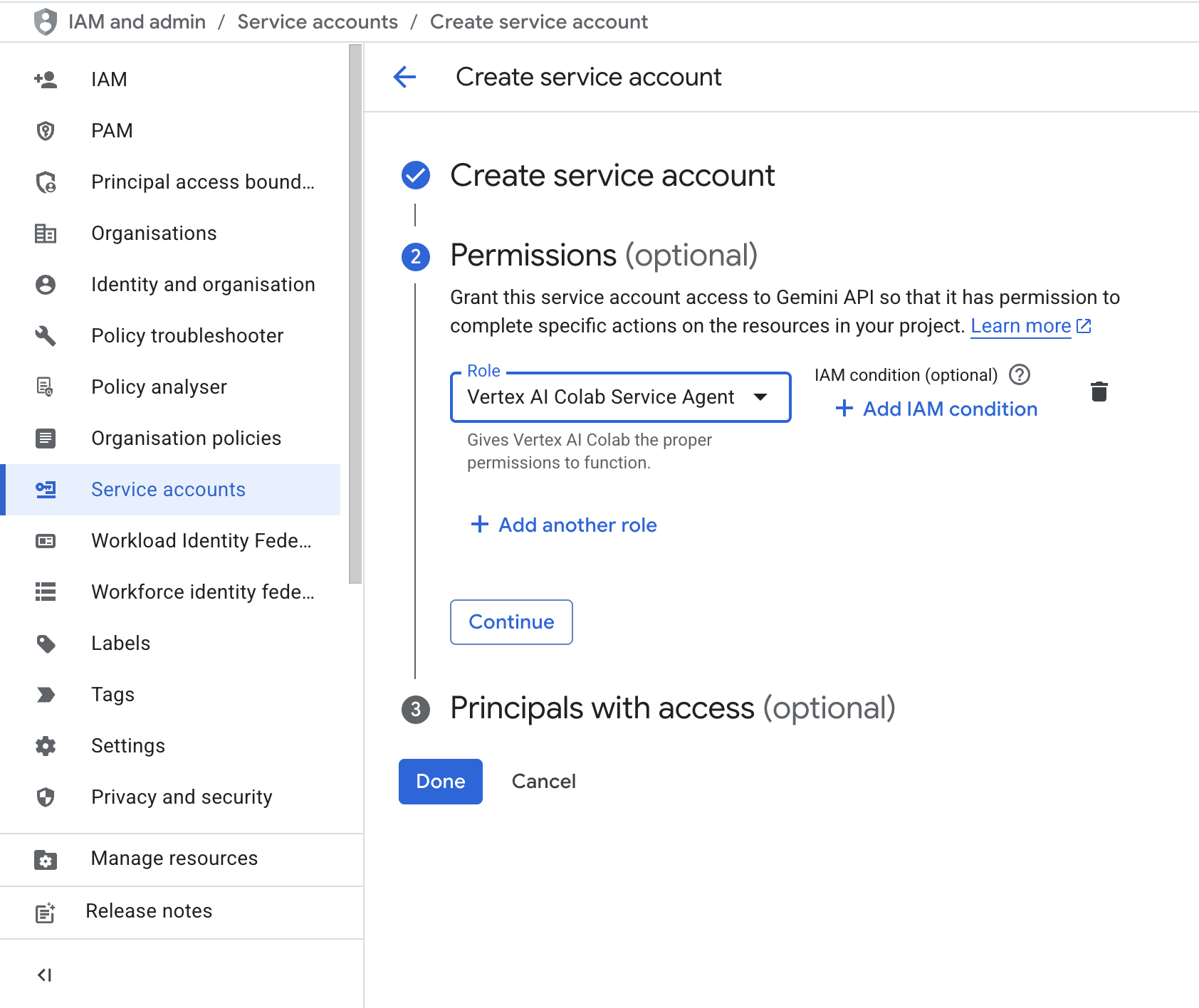Open Organisation policies menu item
1199x1008 pixels.
(x=170, y=439)
